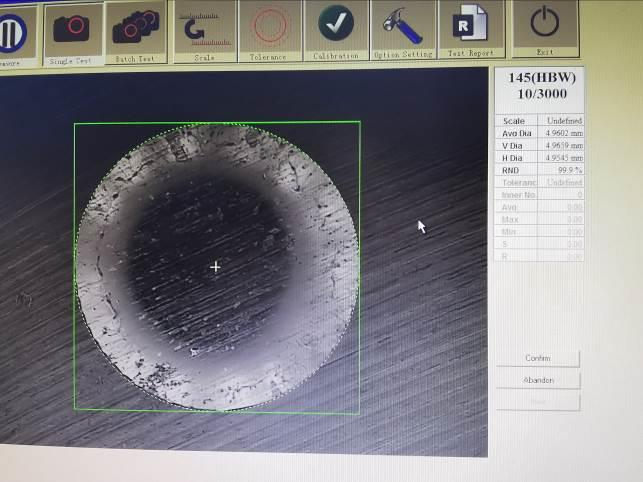The image size is (643, 482).
Task: Click the Avg Dia value cell
Action: coord(563,133)
